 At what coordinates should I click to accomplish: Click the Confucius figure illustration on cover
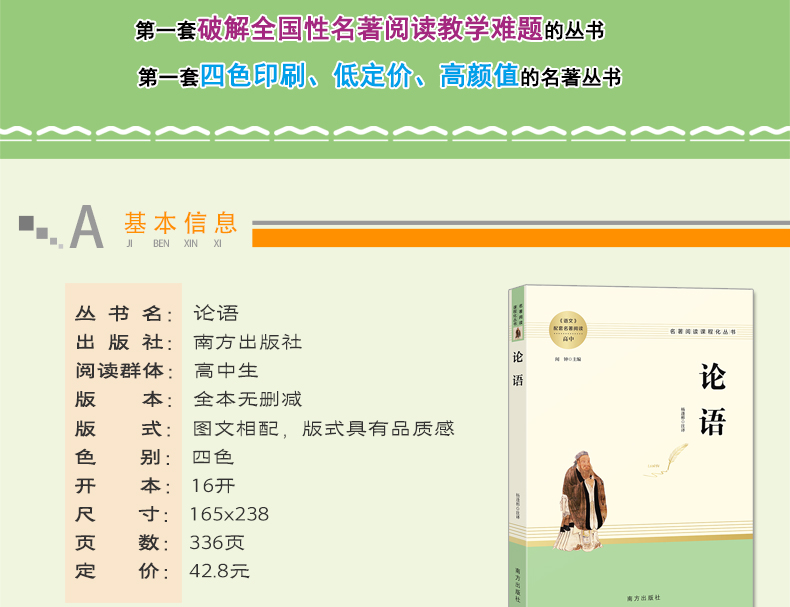(x=583, y=500)
